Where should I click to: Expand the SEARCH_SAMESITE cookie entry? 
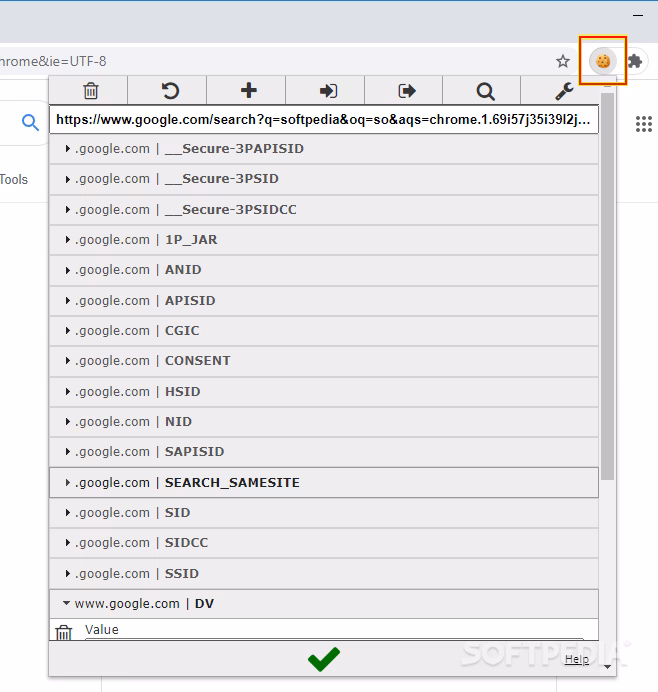click(x=324, y=482)
